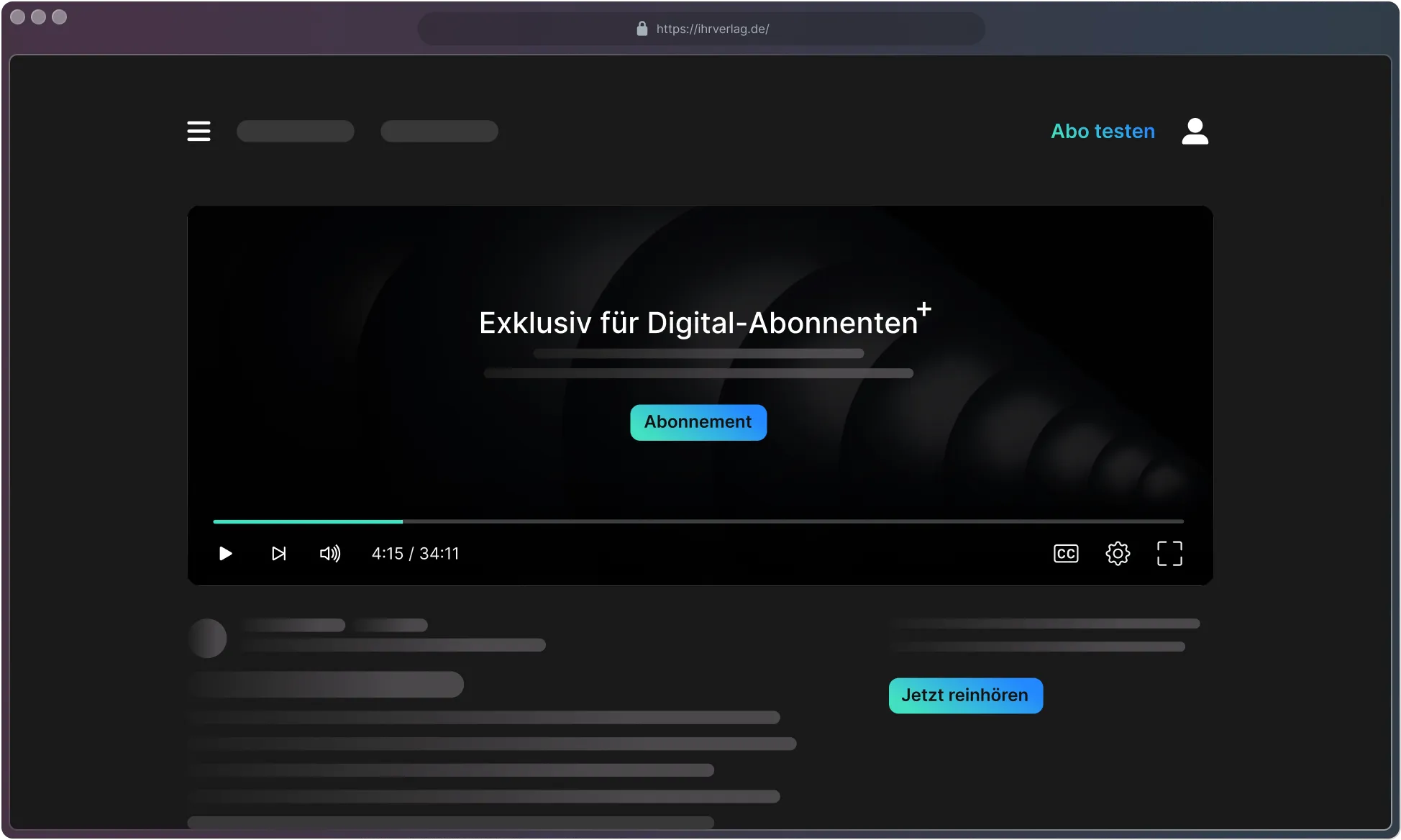Viewport: 1401px width, 840px height.
Task: Toggle closed captions CC
Action: (1066, 553)
